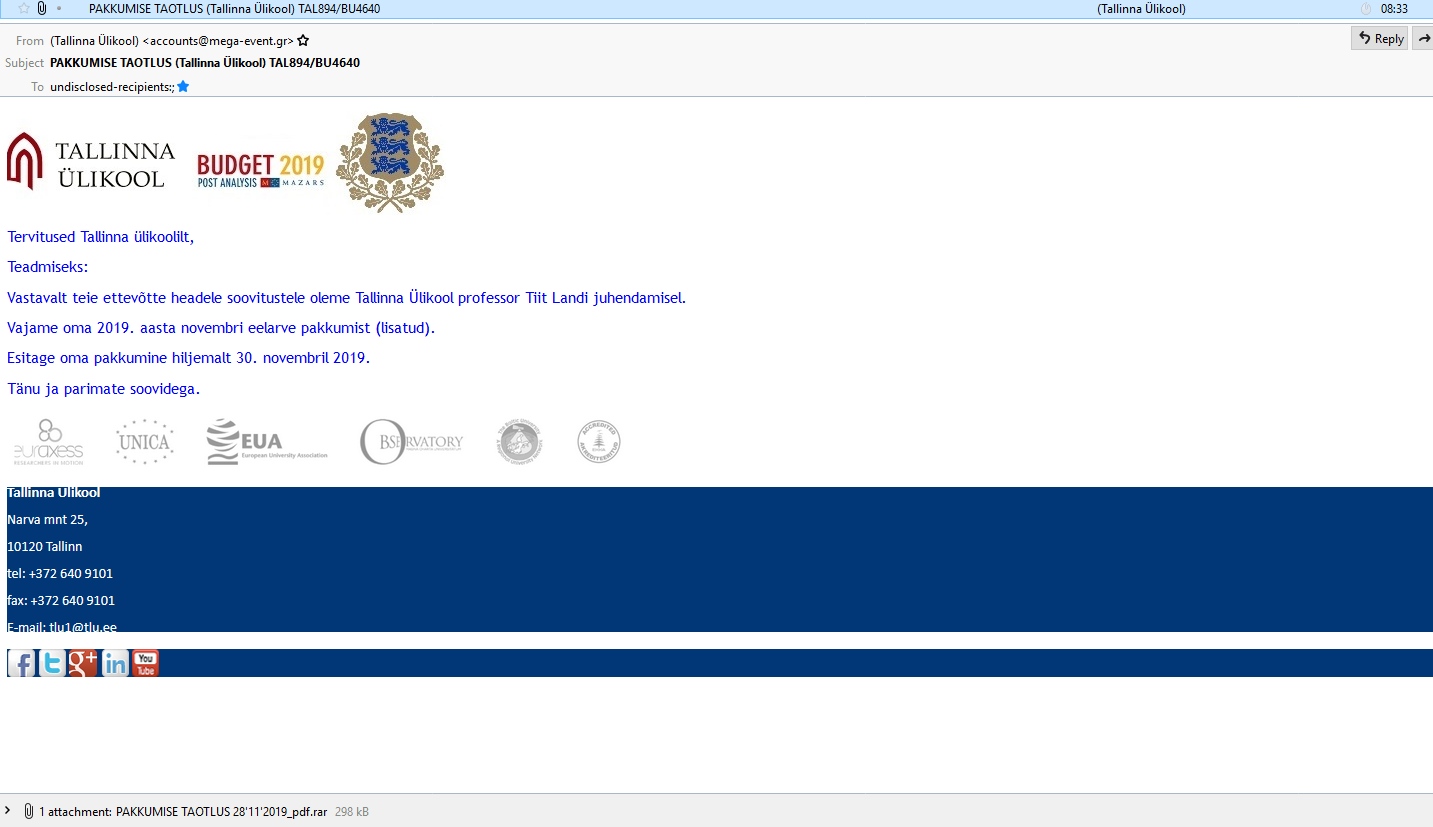Click the line 'Tänu ja parimate soovidega.'
Image resolution: width=1433 pixels, height=827 pixels.
click(x=104, y=389)
